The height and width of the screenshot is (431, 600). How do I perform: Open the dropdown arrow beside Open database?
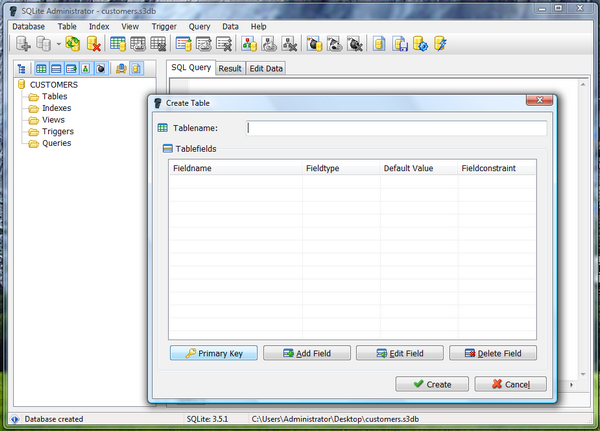click(59, 44)
